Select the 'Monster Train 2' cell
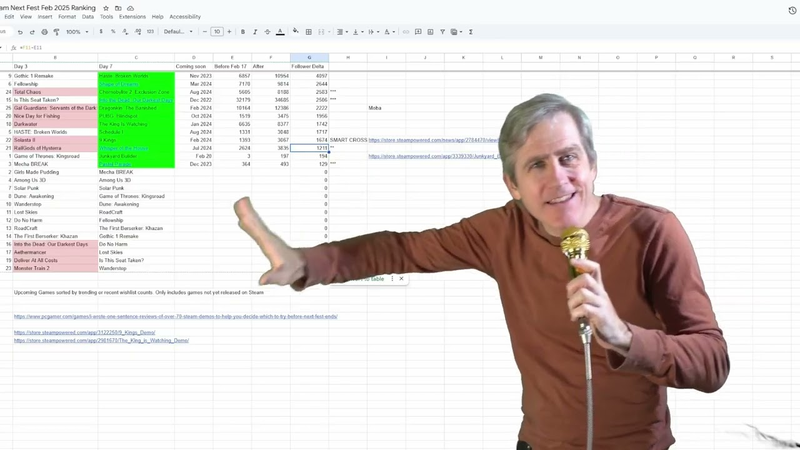 (x=55, y=268)
